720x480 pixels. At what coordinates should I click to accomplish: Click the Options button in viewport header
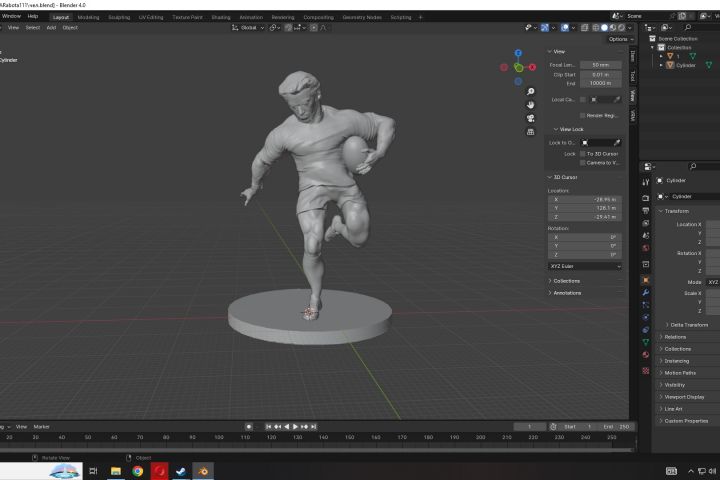point(619,39)
